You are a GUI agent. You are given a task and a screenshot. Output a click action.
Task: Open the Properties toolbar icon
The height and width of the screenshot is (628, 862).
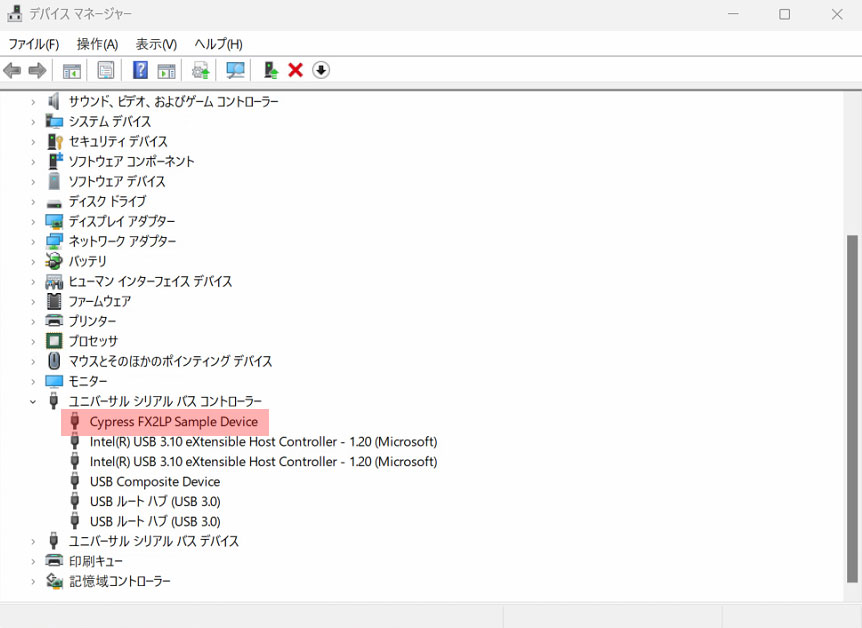[x=106, y=70]
